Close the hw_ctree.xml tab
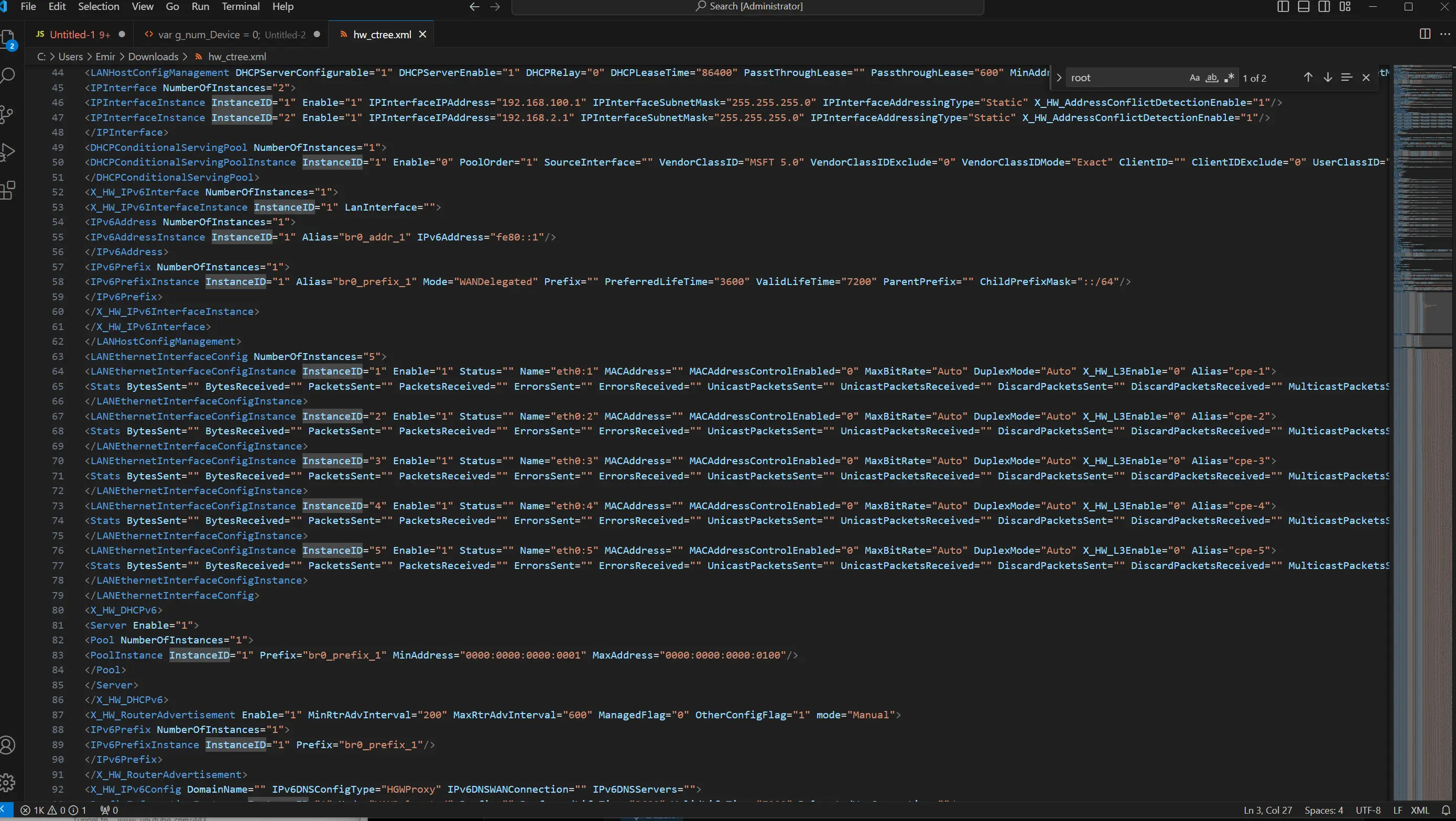1456x821 pixels. (422, 35)
